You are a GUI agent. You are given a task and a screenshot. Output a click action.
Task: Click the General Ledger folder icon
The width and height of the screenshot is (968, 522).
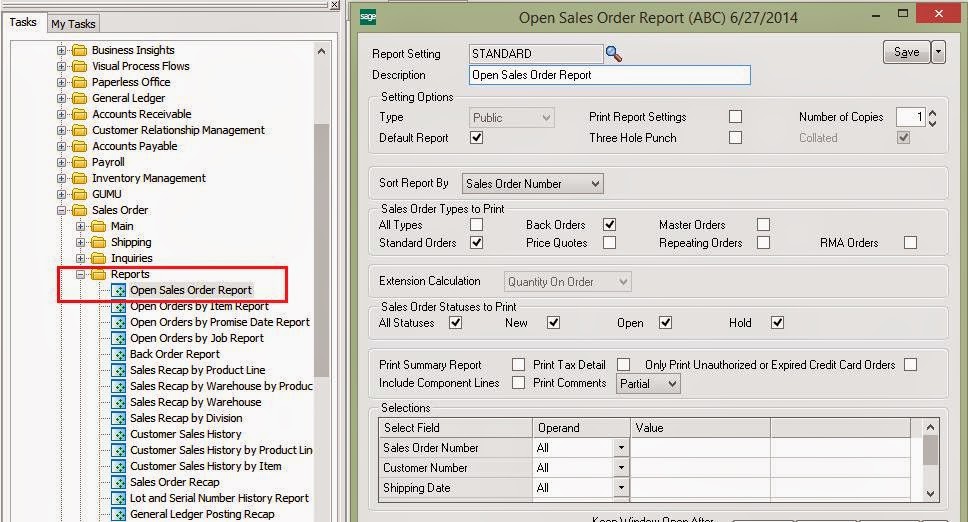tap(79, 98)
